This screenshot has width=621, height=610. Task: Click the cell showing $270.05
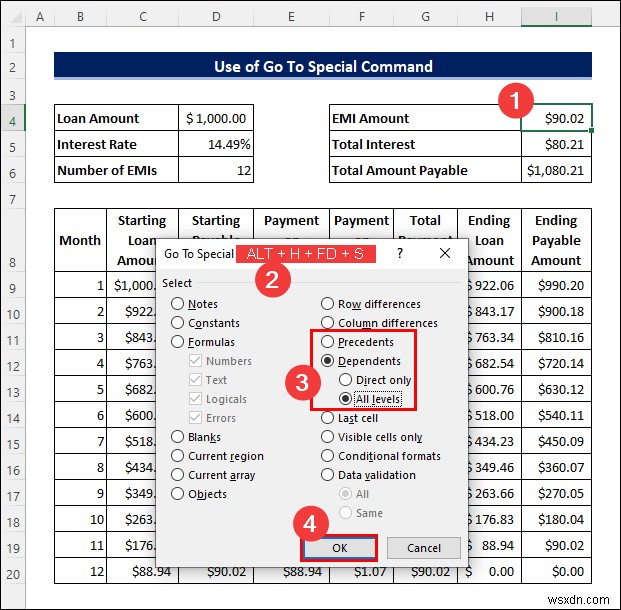point(556,493)
